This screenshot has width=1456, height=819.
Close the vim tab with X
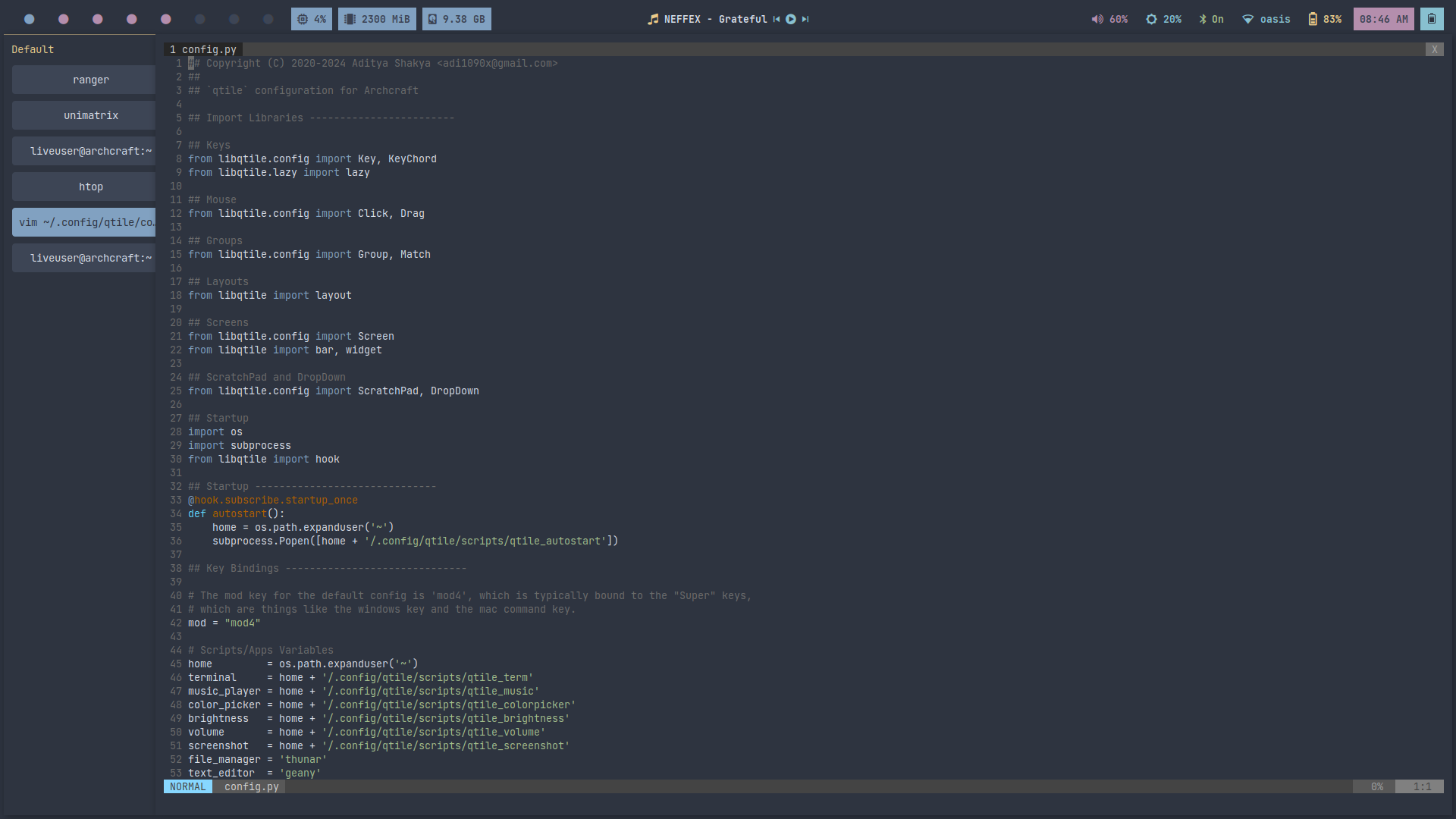click(x=1434, y=49)
